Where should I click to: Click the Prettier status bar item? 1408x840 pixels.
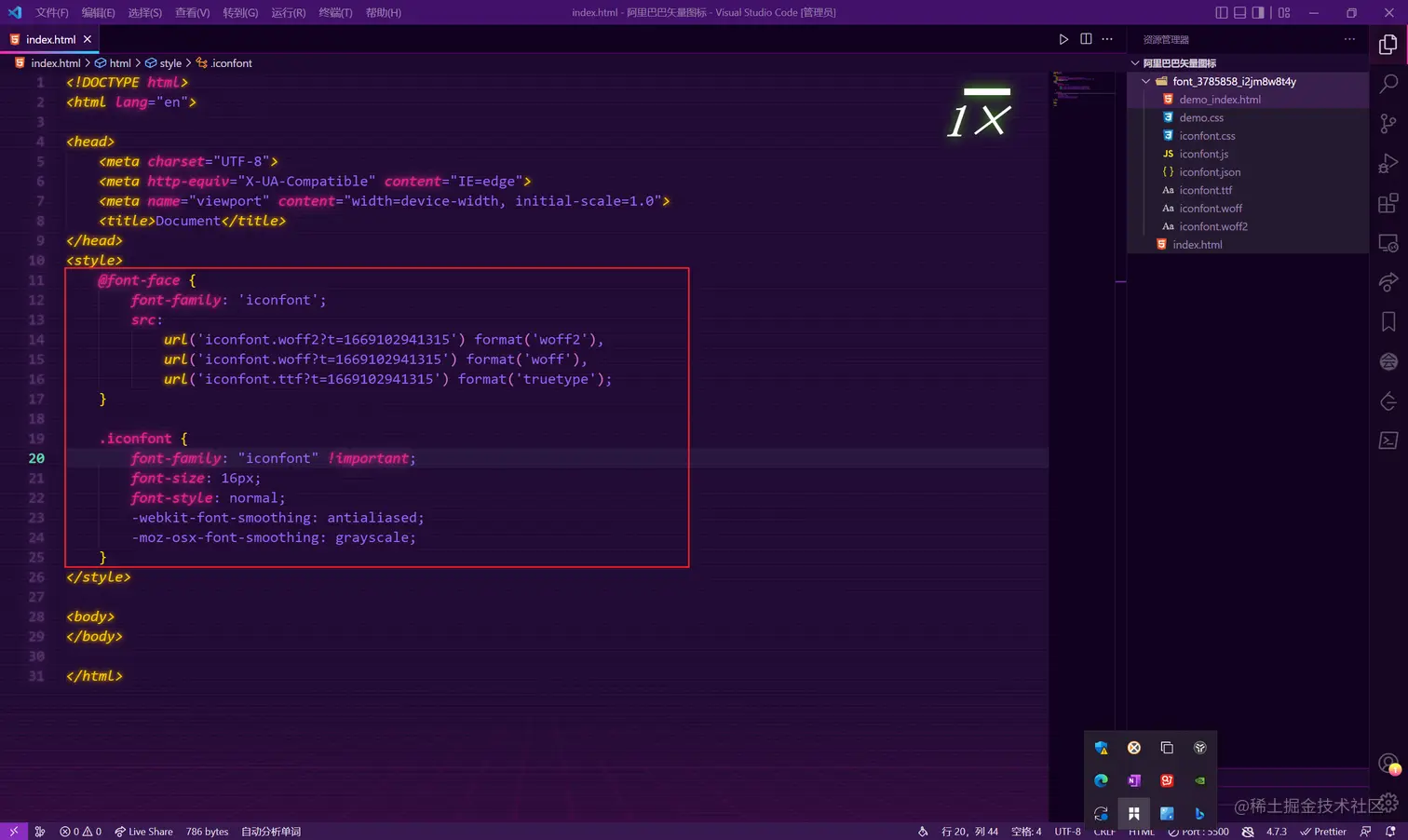tap(1323, 832)
